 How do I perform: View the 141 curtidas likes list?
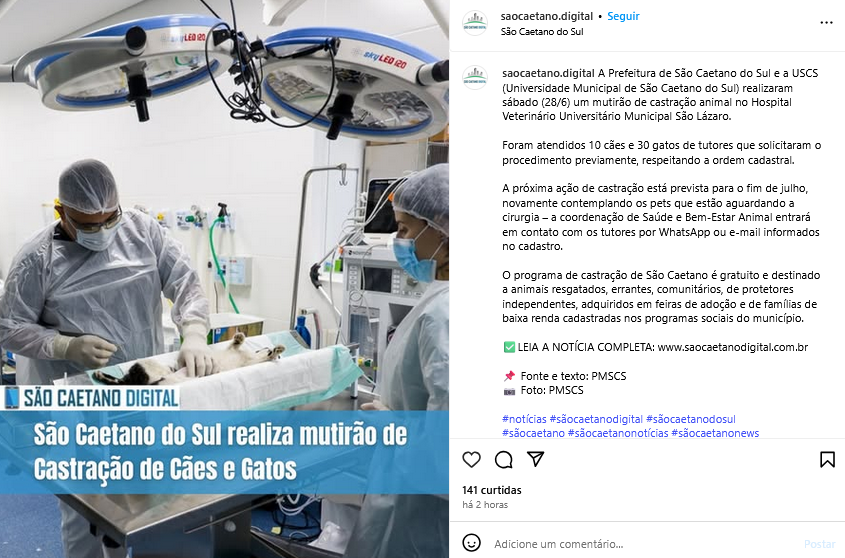coord(491,490)
